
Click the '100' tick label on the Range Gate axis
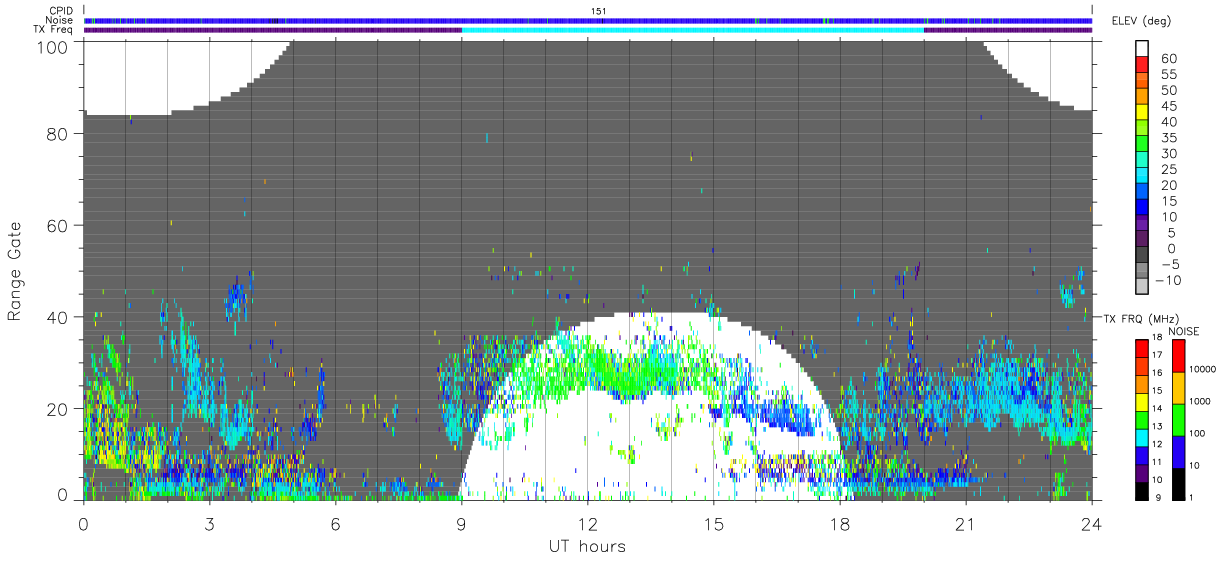coord(53,47)
